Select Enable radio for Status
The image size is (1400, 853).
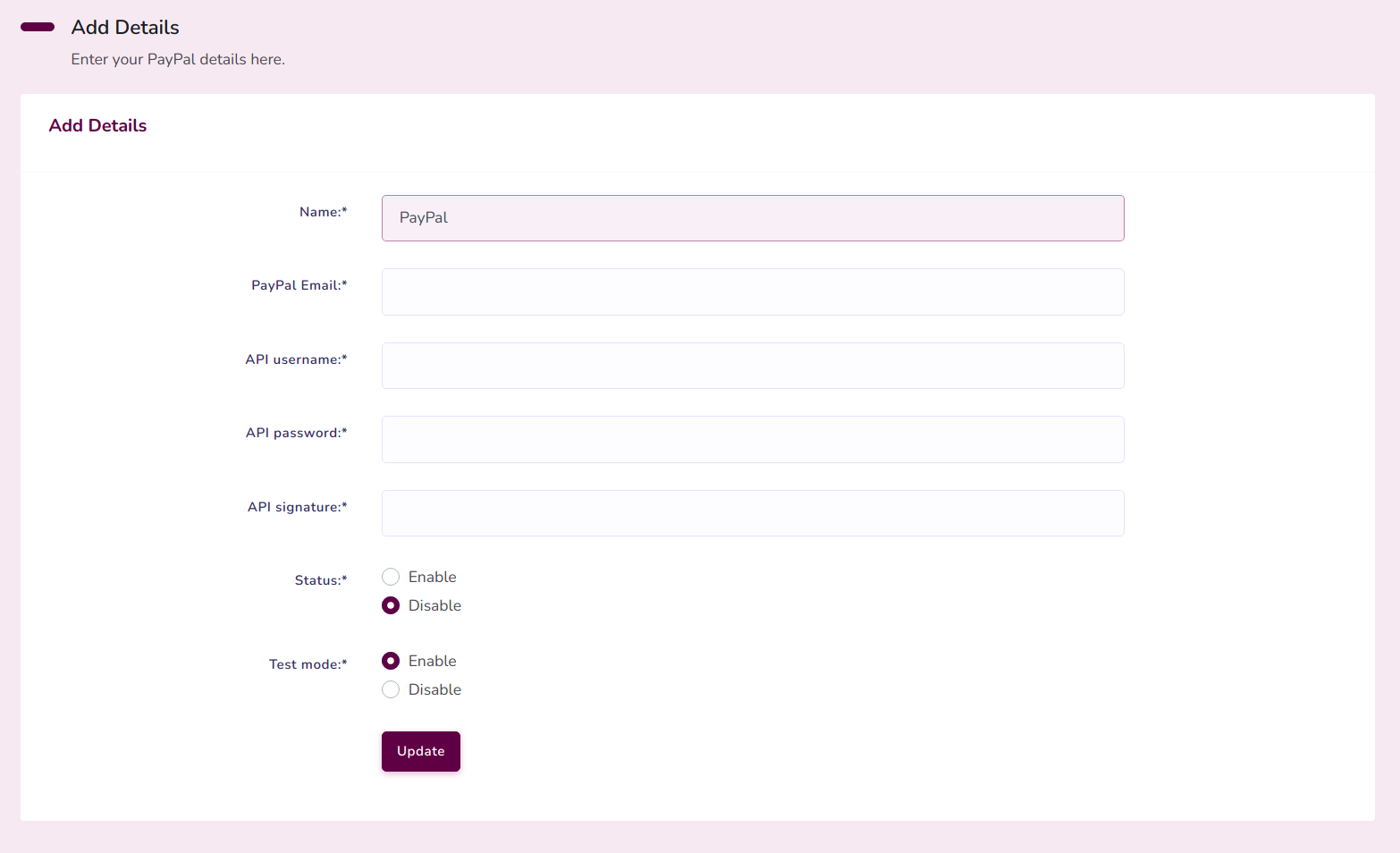(x=391, y=577)
